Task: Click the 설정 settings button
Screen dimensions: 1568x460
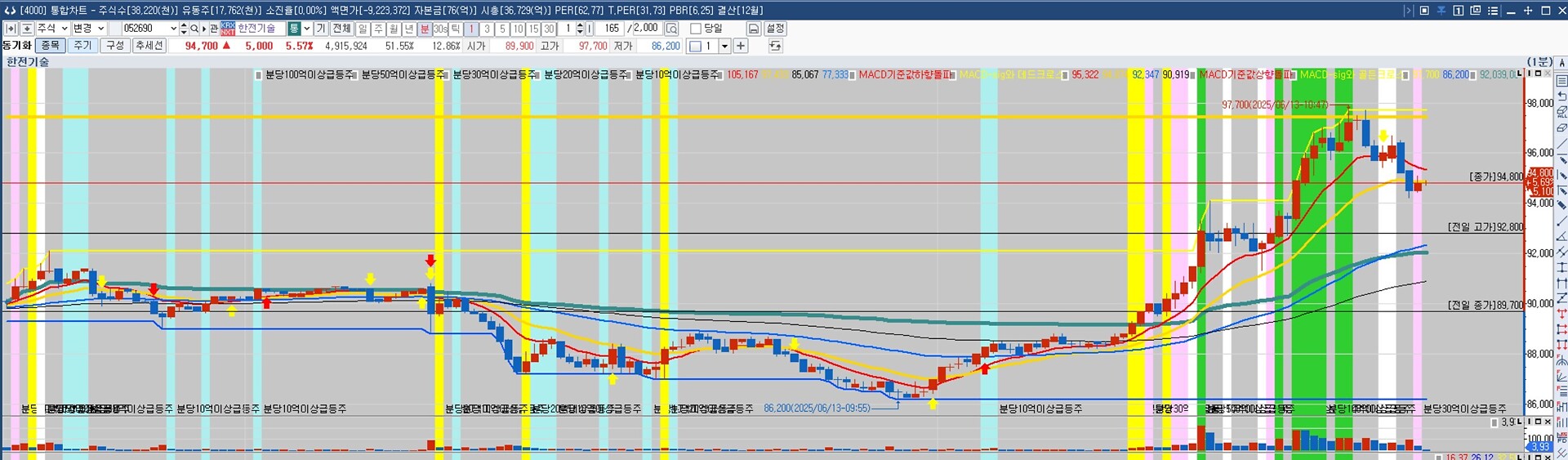Action: tap(775, 29)
